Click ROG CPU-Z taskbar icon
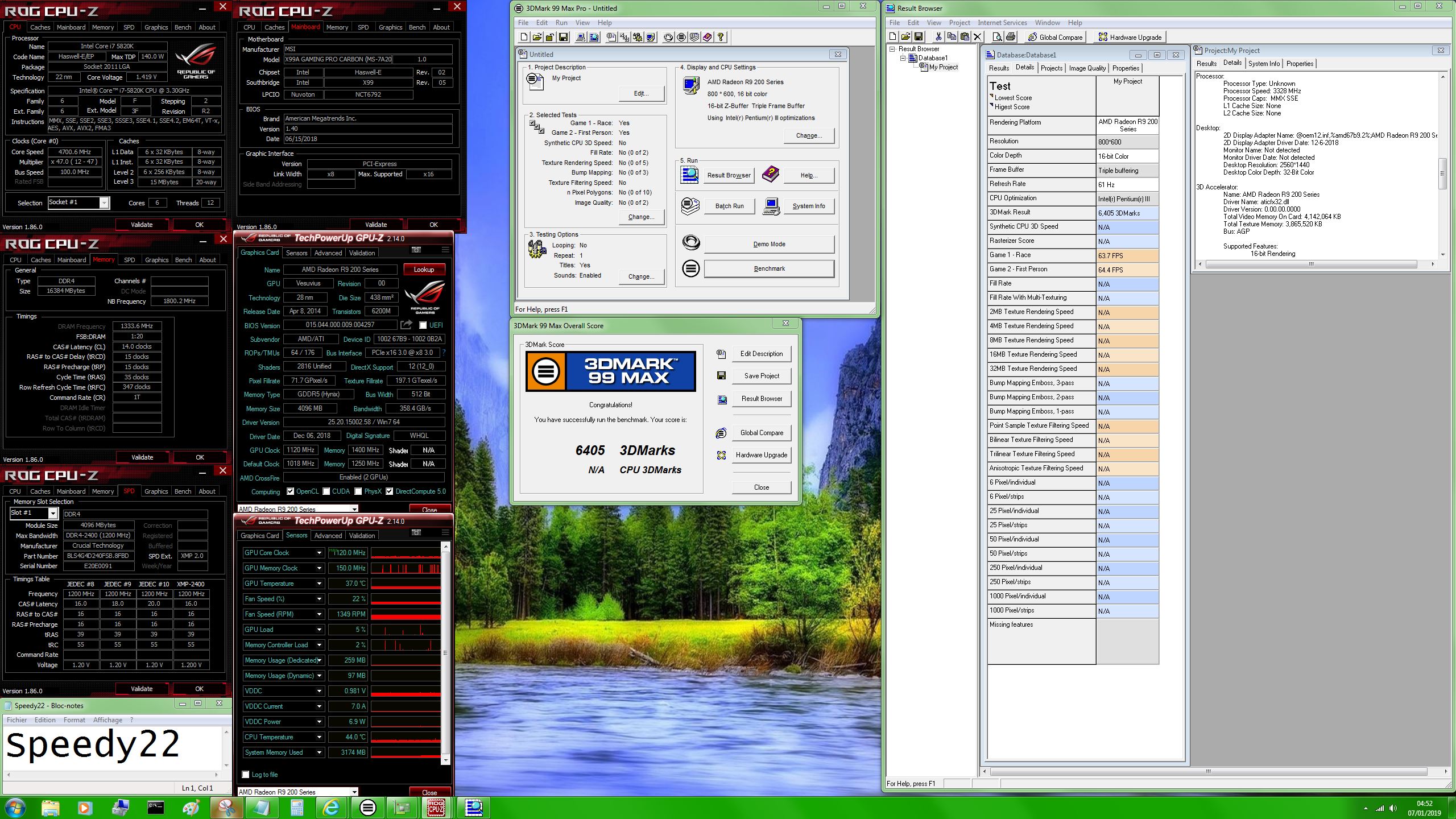Screen dimensions: 1456x819 (436, 807)
